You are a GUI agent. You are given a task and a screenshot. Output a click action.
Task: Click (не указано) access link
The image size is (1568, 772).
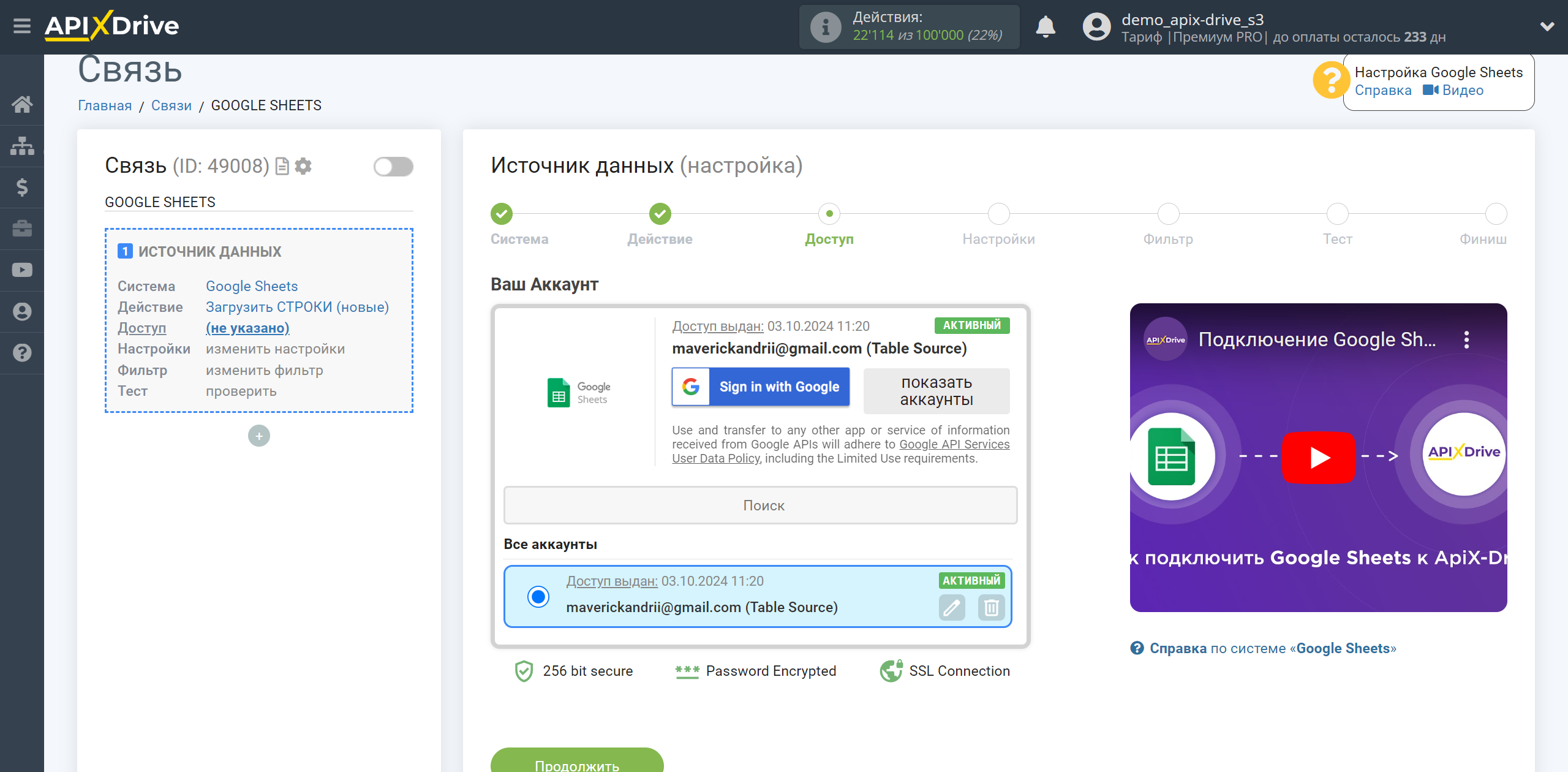tap(247, 328)
